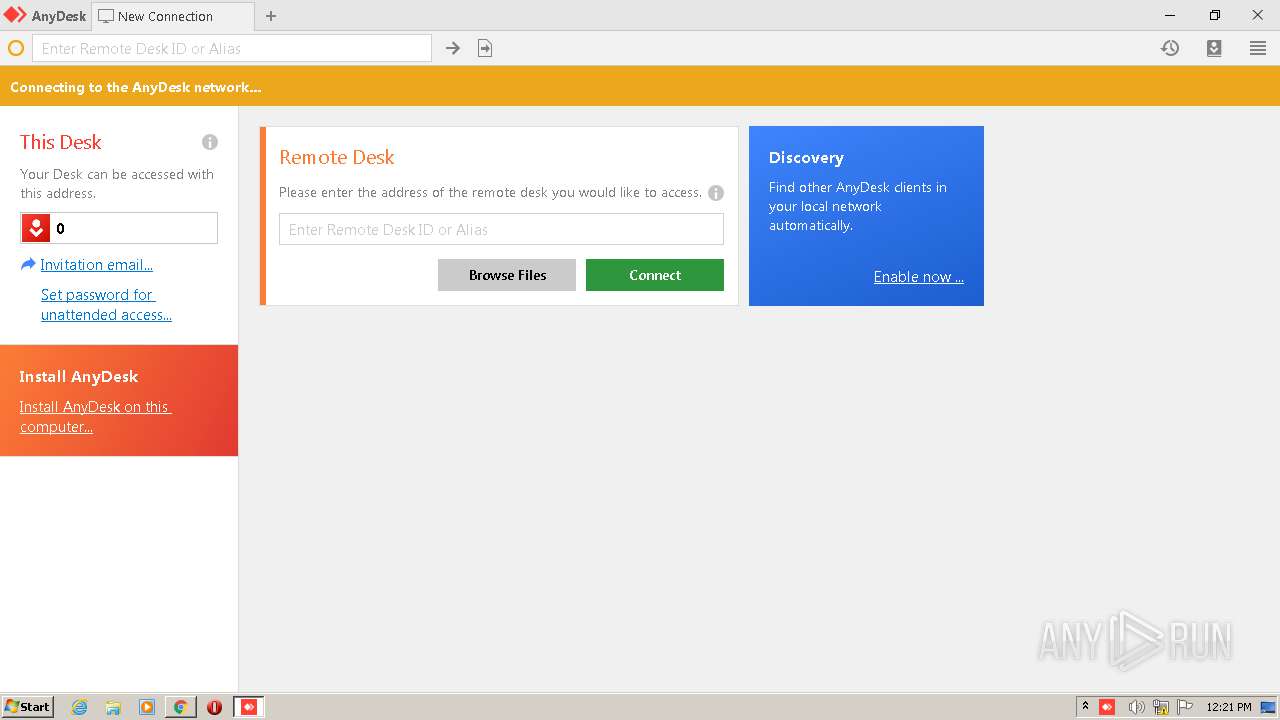Click the taskbar clock 12:21 PM
1280x720 pixels.
pos(1229,707)
